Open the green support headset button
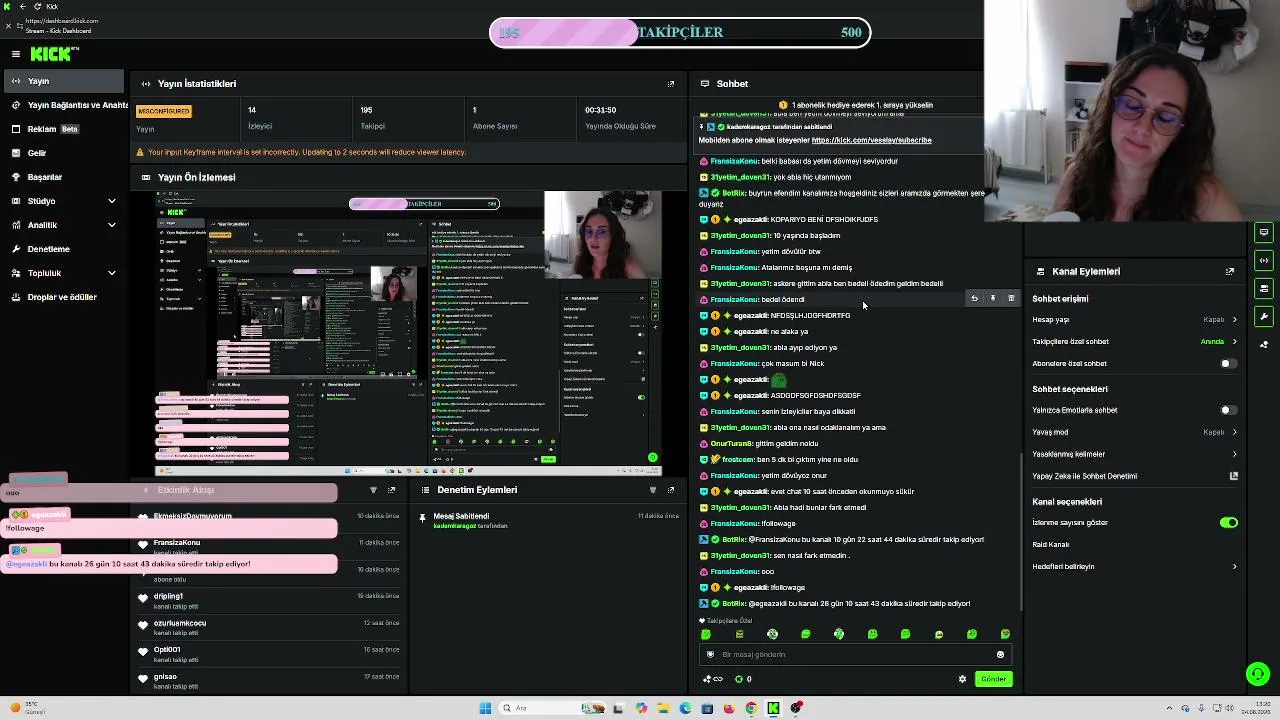Image resolution: width=1280 pixels, height=720 pixels. [x=1258, y=674]
